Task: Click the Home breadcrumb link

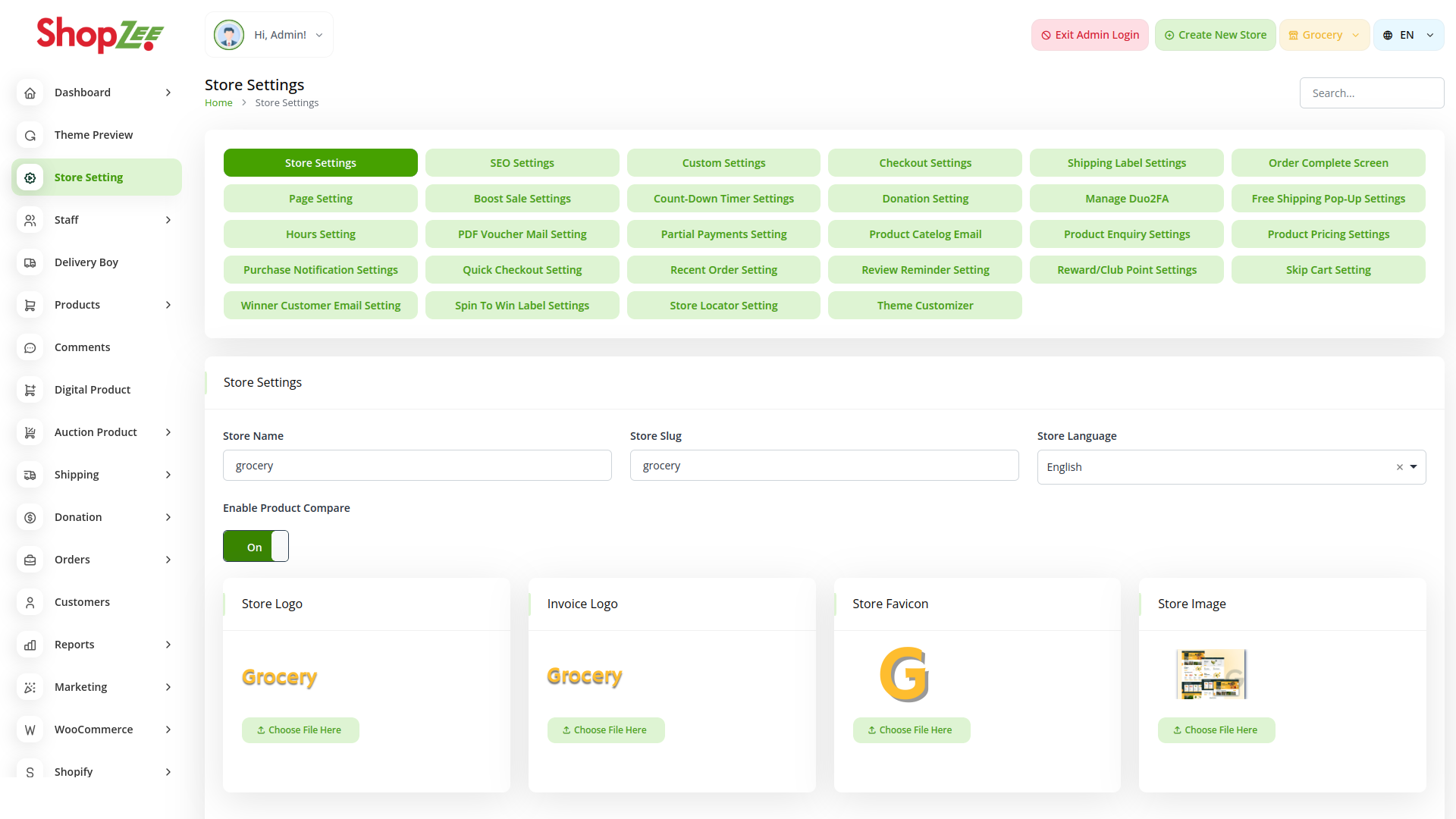Action: pyautogui.click(x=218, y=103)
